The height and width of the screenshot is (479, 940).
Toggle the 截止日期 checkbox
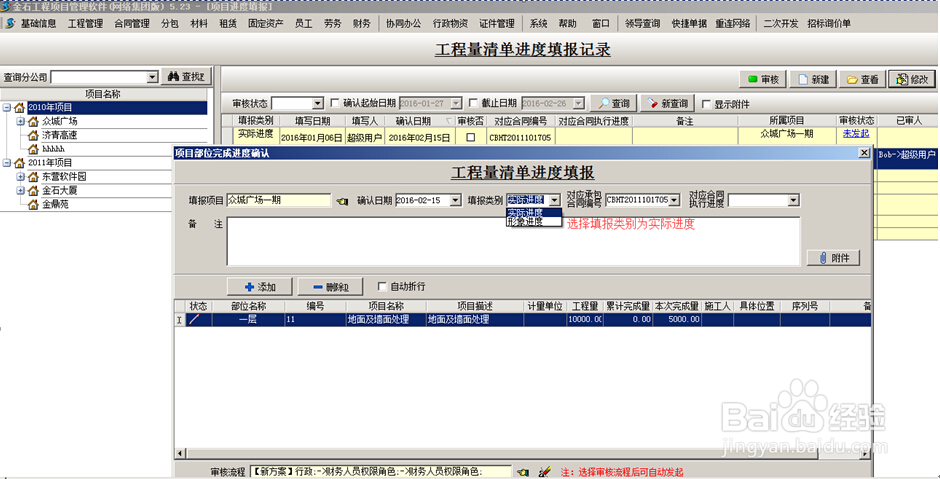(x=473, y=103)
